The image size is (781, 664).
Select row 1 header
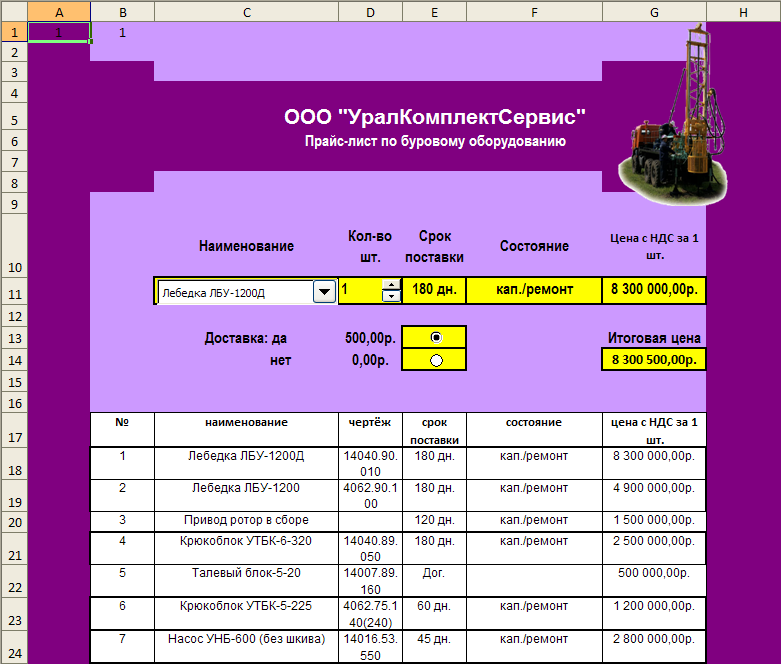(x=14, y=32)
